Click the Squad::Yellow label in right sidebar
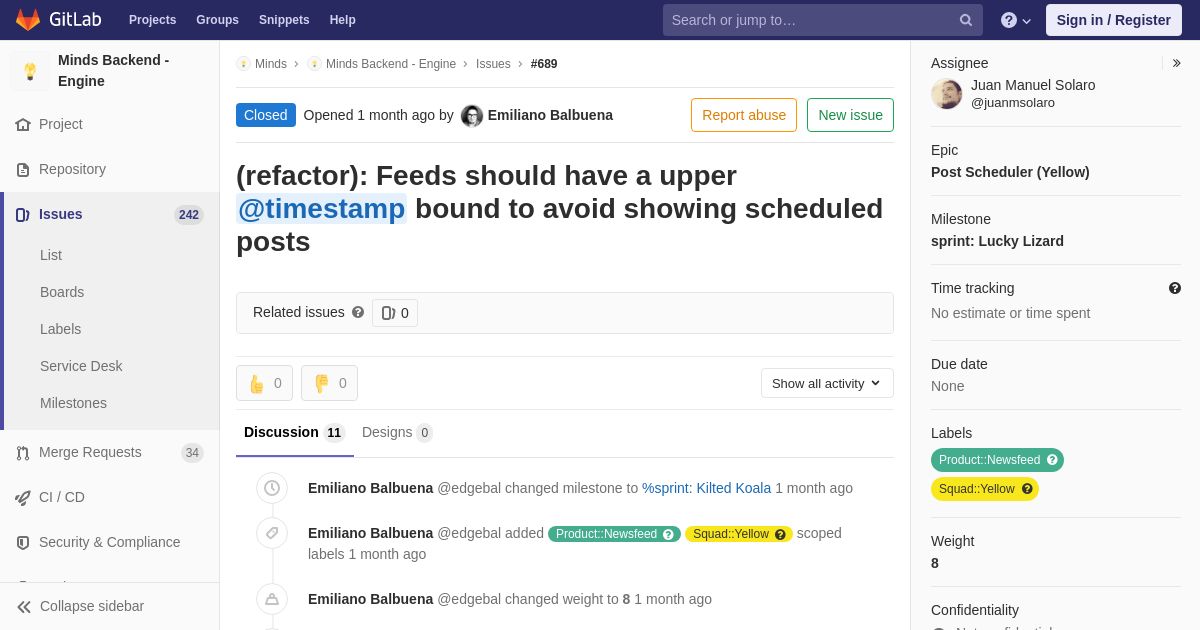The image size is (1200, 630). [985, 489]
